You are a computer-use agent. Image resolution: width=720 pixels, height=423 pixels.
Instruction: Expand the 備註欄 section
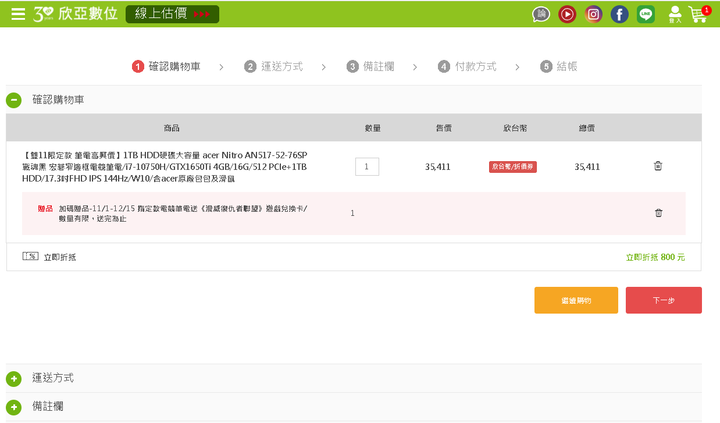(14, 407)
